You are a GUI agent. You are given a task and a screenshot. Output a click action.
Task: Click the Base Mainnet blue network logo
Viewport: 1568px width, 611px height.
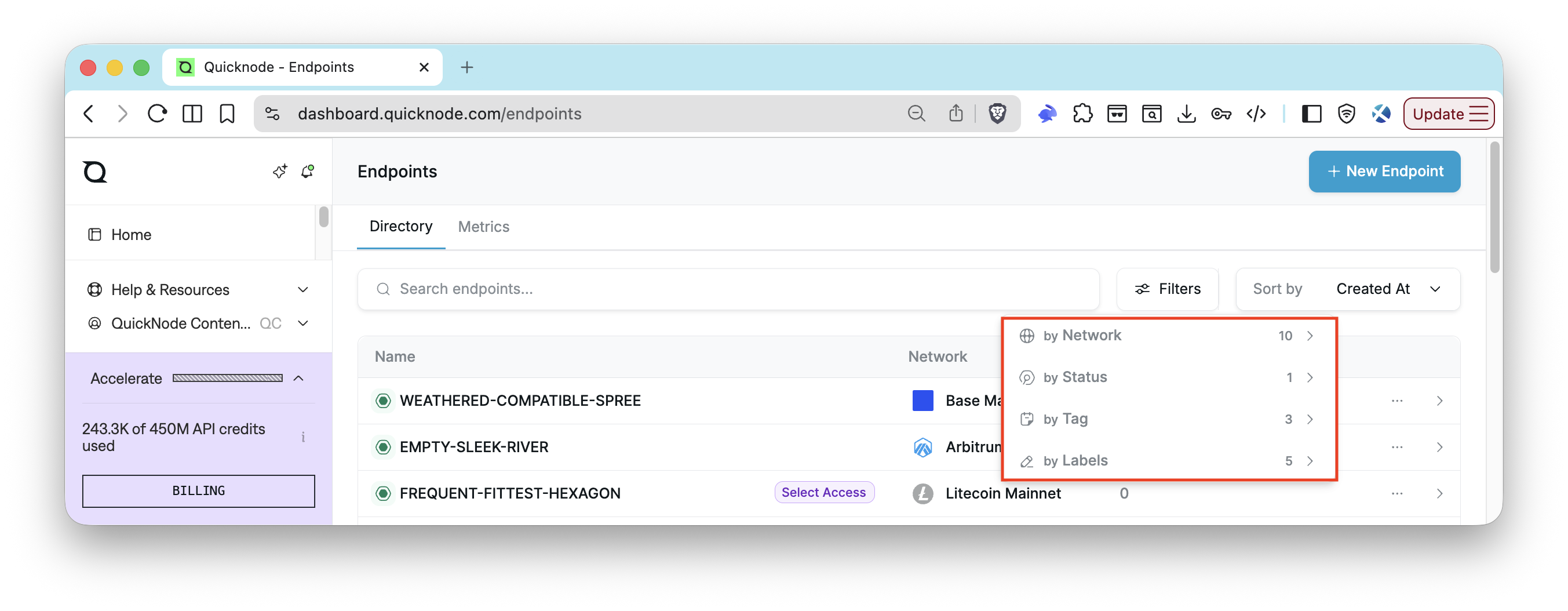tap(923, 400)
